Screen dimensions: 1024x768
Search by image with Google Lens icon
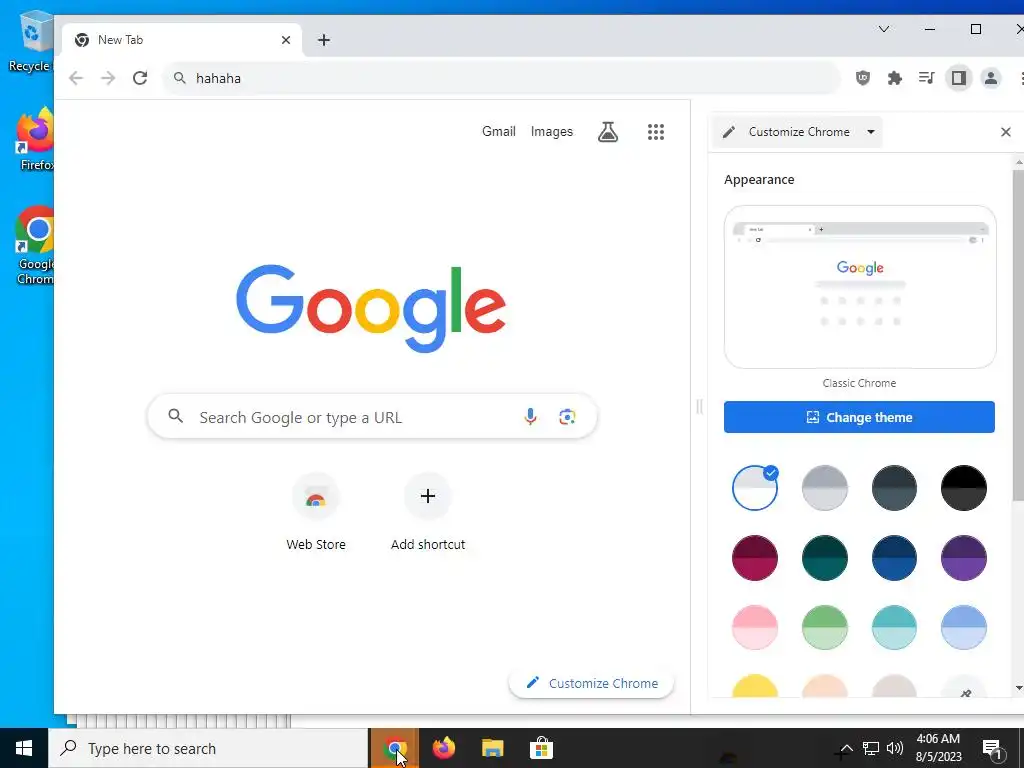click(x=568, y=417)
